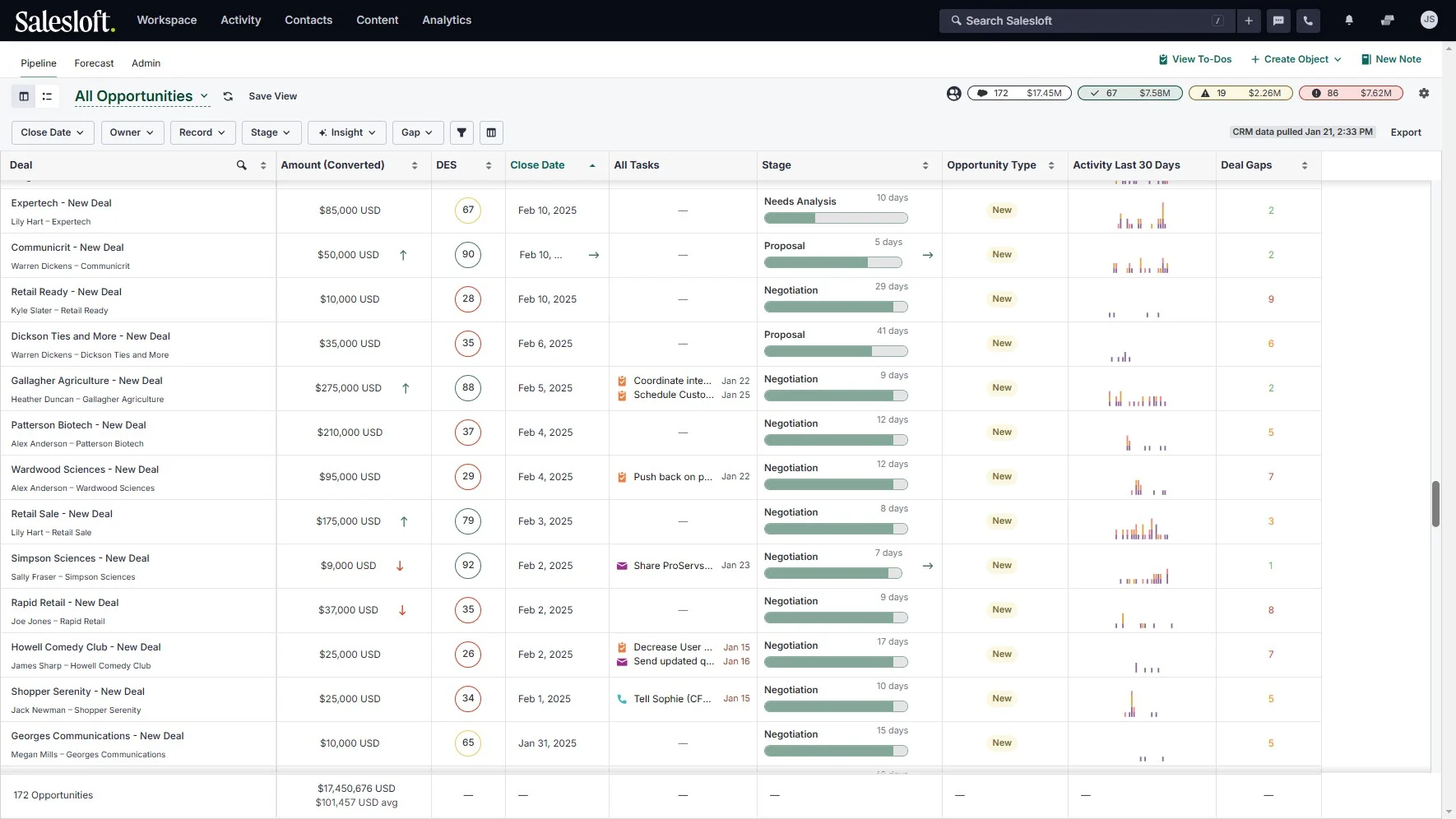Click the vertical table scrollbar

[x=1435, y=503]
